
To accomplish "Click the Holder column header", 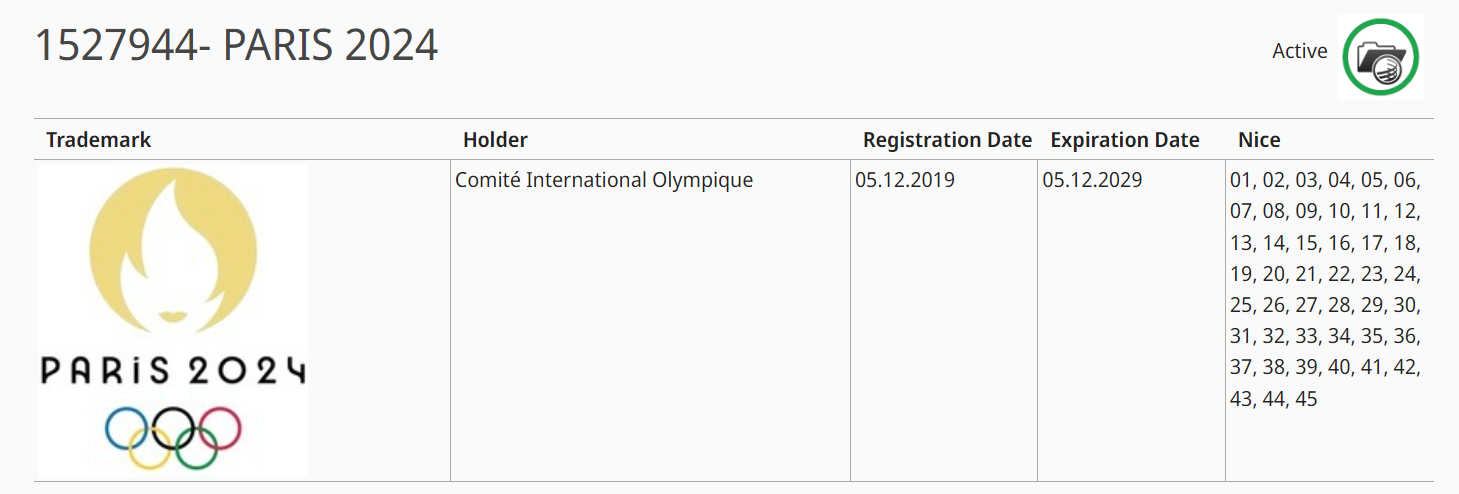I will pos(495,140).
